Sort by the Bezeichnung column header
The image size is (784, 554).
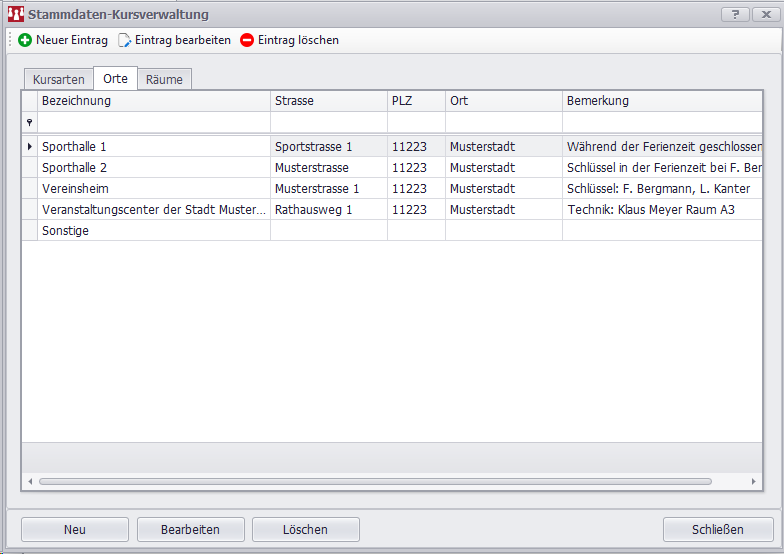tap(153, 101)
